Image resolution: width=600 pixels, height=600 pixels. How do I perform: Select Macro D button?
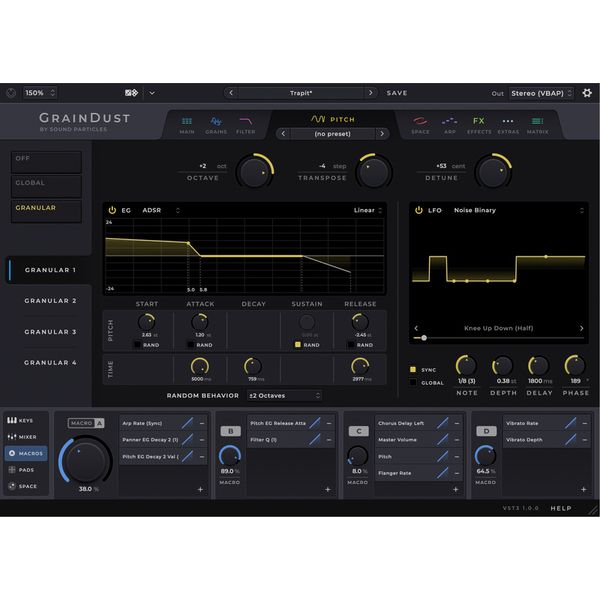pyautogui.click(x=486, y=431)
